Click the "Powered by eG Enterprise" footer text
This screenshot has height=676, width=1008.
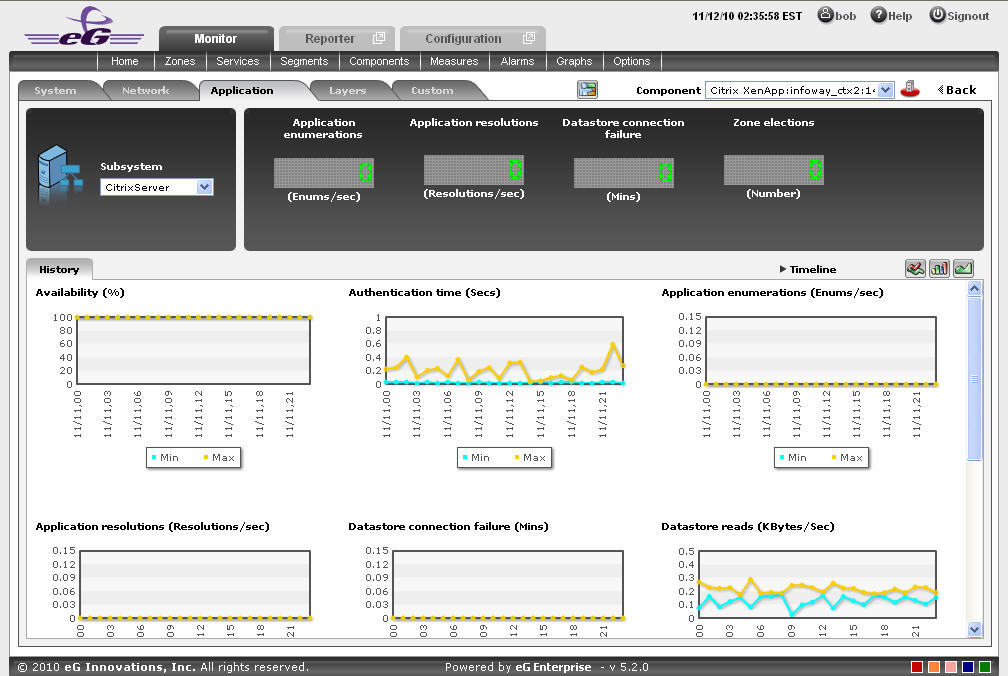(518, 667)
